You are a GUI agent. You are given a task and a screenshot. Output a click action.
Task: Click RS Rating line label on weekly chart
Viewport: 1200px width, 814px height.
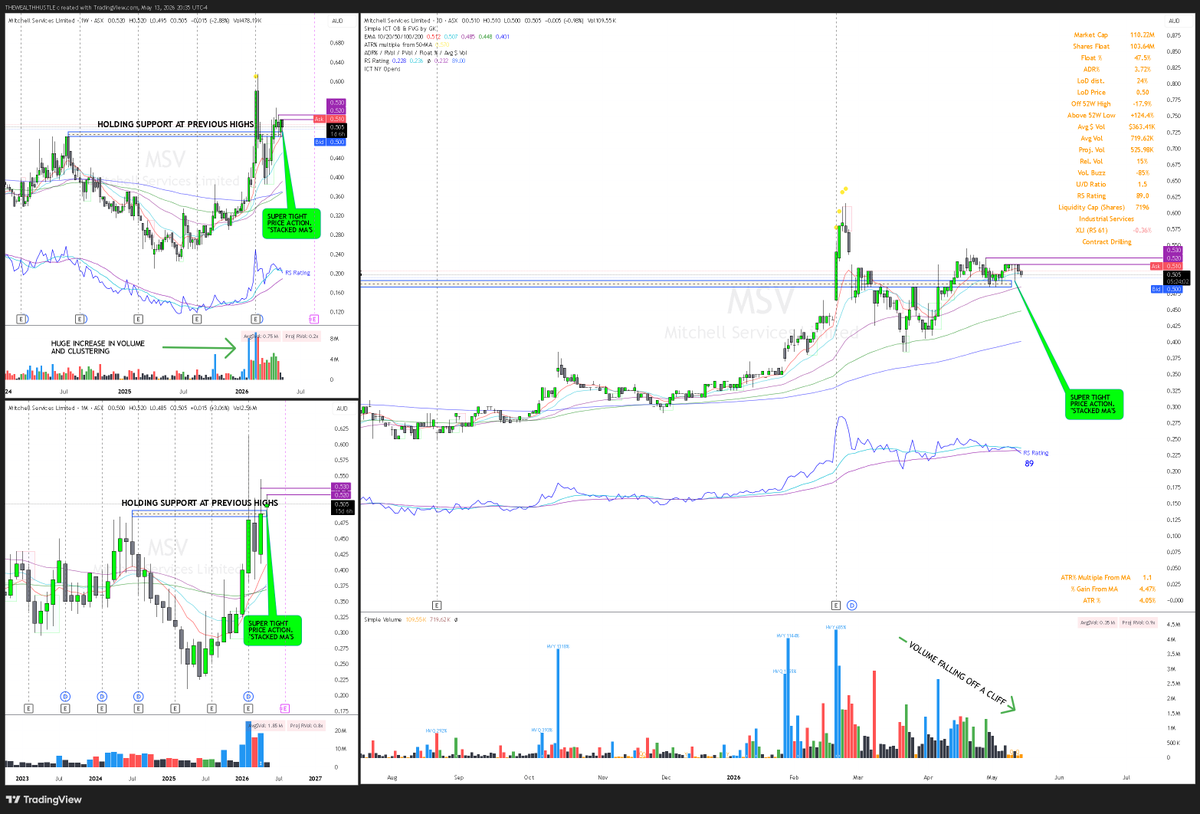point(298,271)
